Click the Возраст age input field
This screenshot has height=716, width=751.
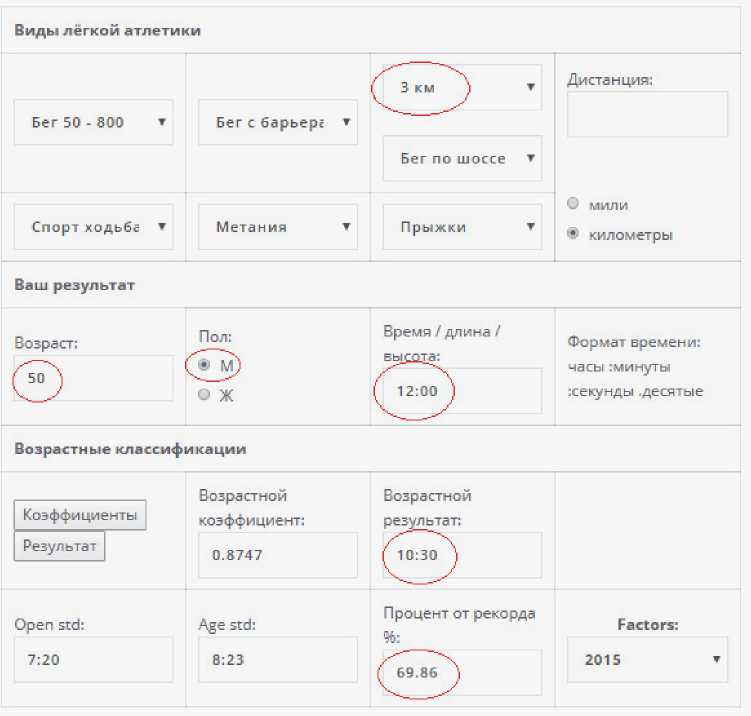point(93,380)
